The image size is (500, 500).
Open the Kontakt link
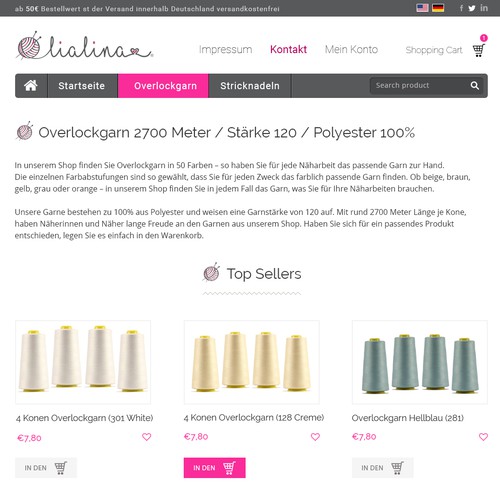click(x=288, y=49)
